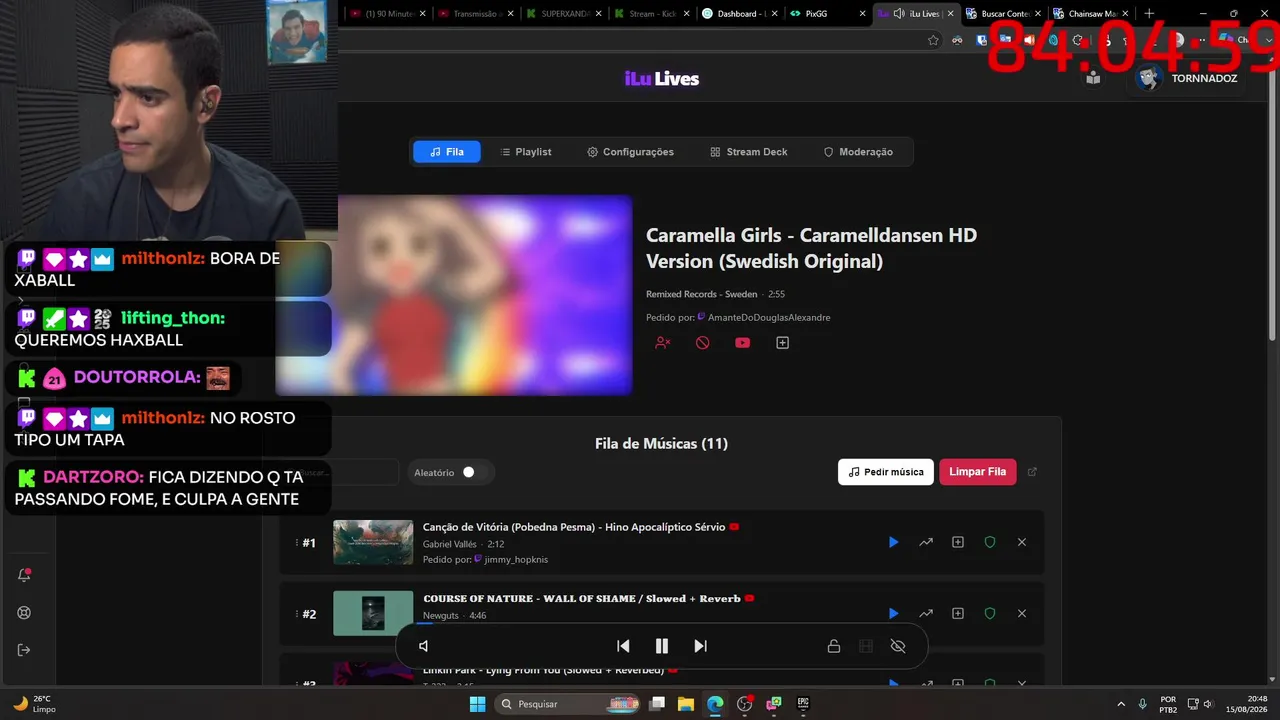Click the drag handle for song #1
The width and height of the screenshot is (1280, 720).
point(297,542)
